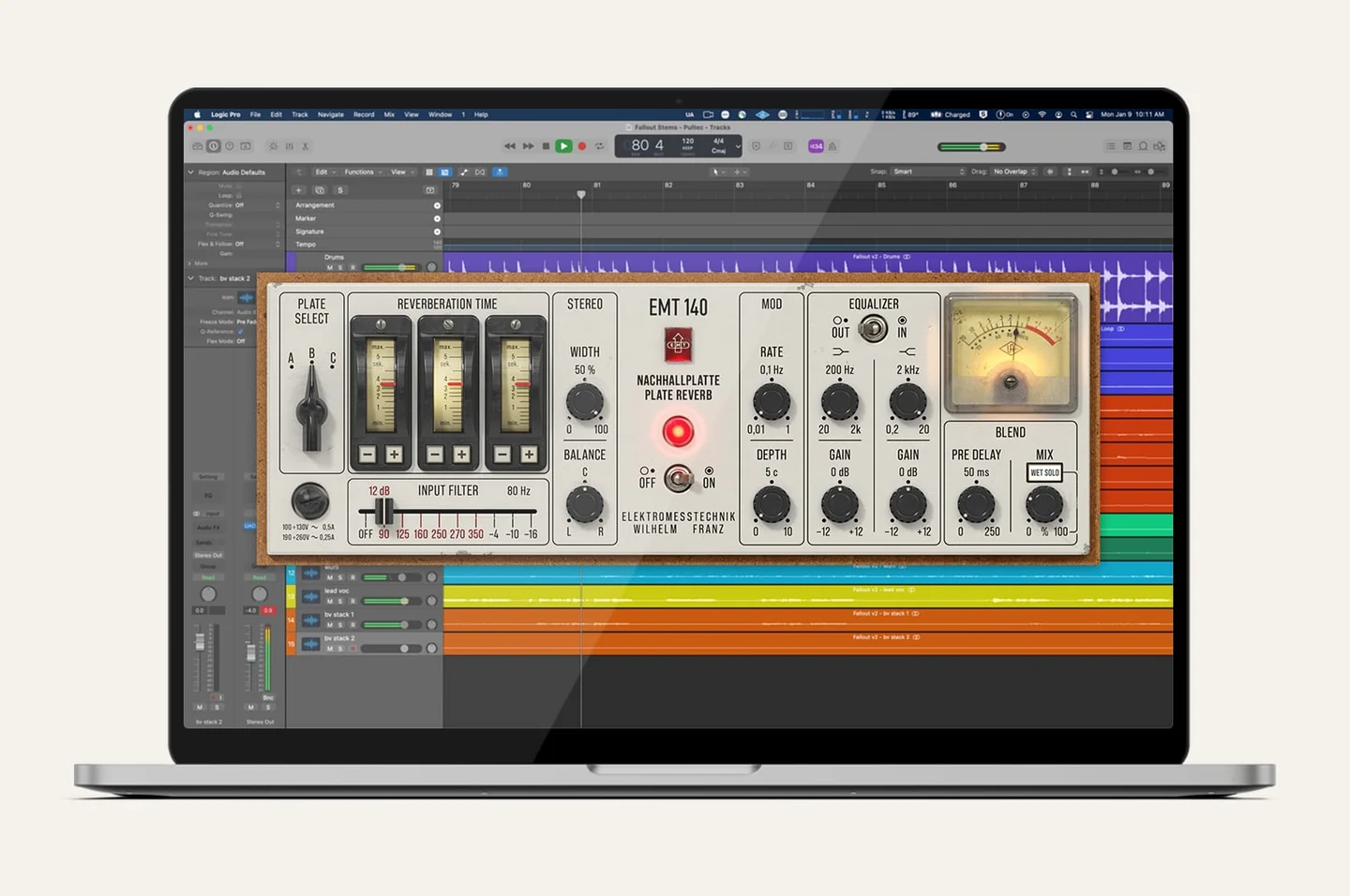Decrease the first reverberation time minus button
The width and height of the screenshot is (1350, 896).
[x=367, y=455]
